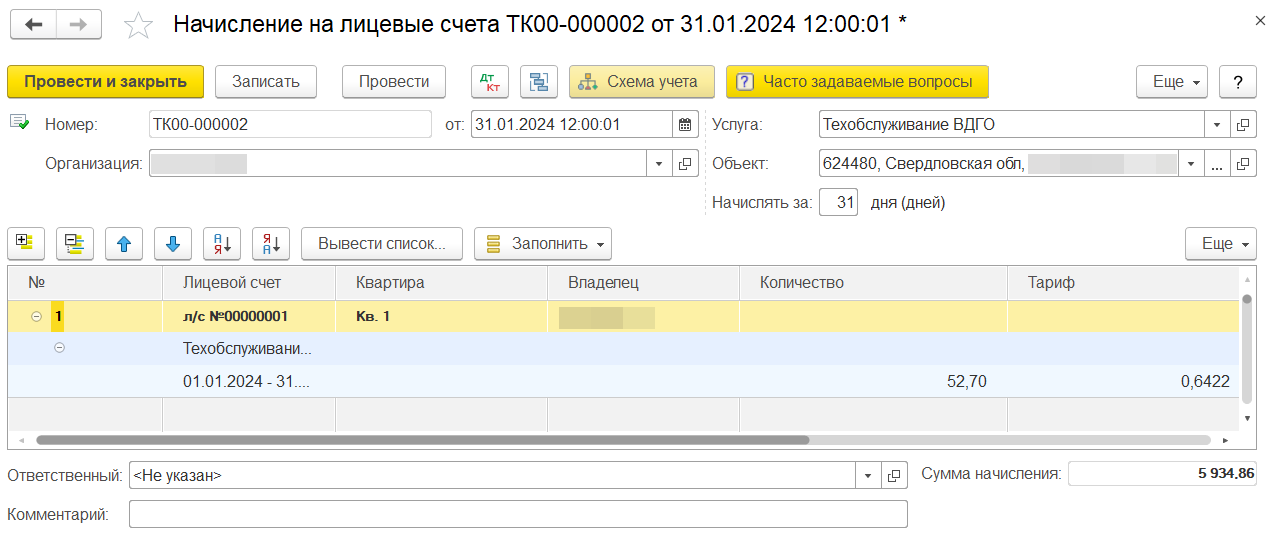The height and width of the screenshot is (539, 1279).
Task: Sort table ascending А-Я
Action: click(222, 243)
